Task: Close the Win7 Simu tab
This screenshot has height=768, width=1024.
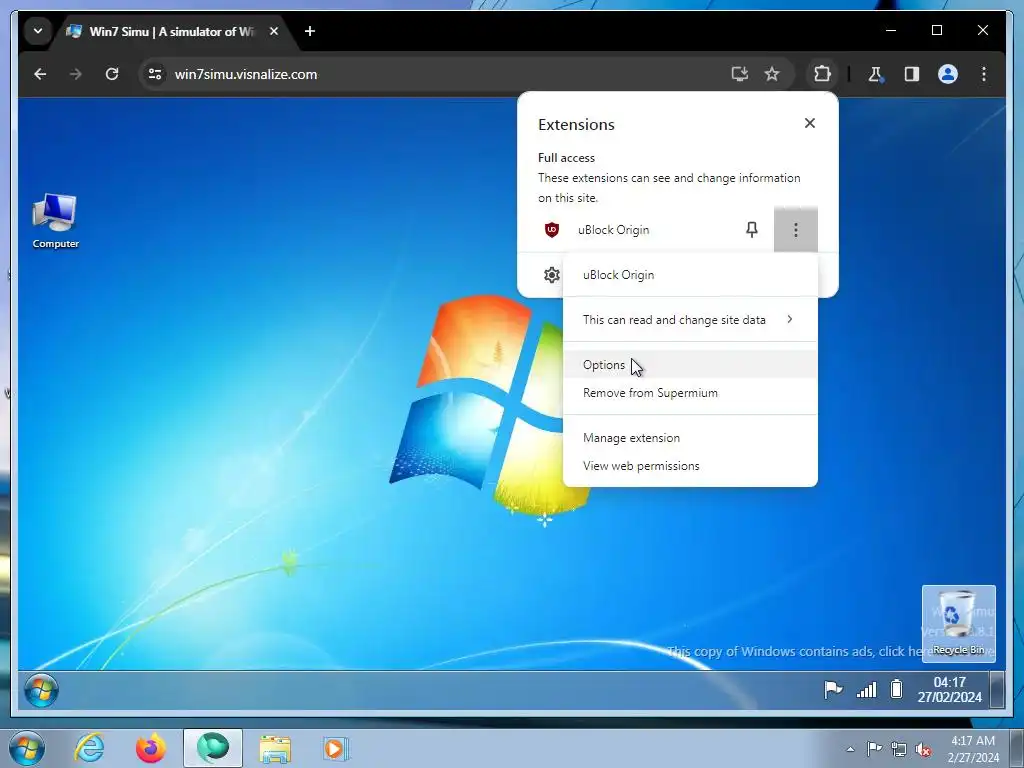Action: coord(274,31)
